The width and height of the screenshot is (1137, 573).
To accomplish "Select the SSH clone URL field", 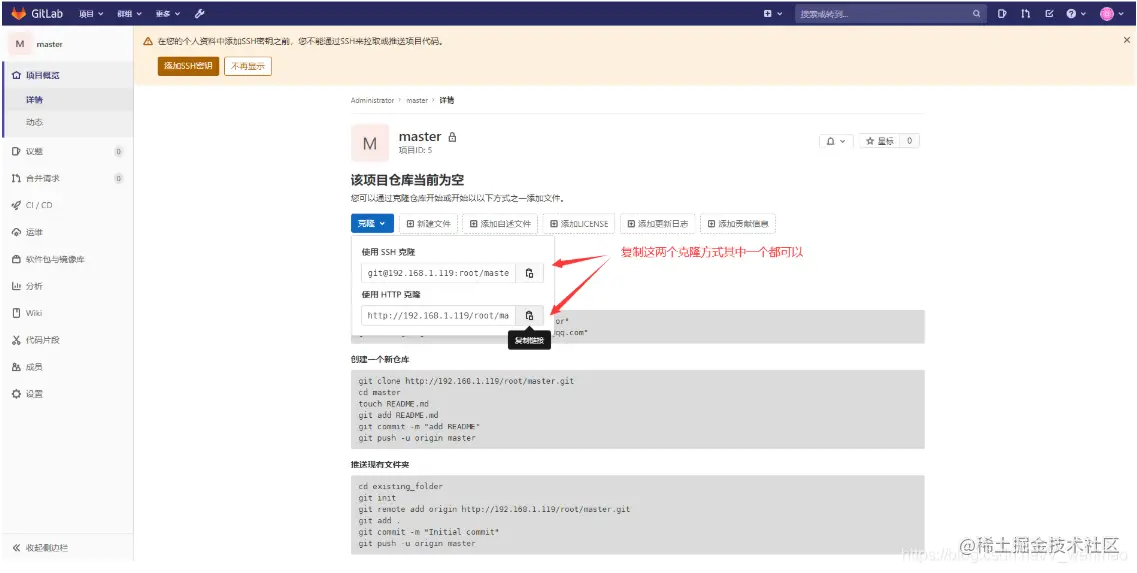I will [x=439, y=273].
